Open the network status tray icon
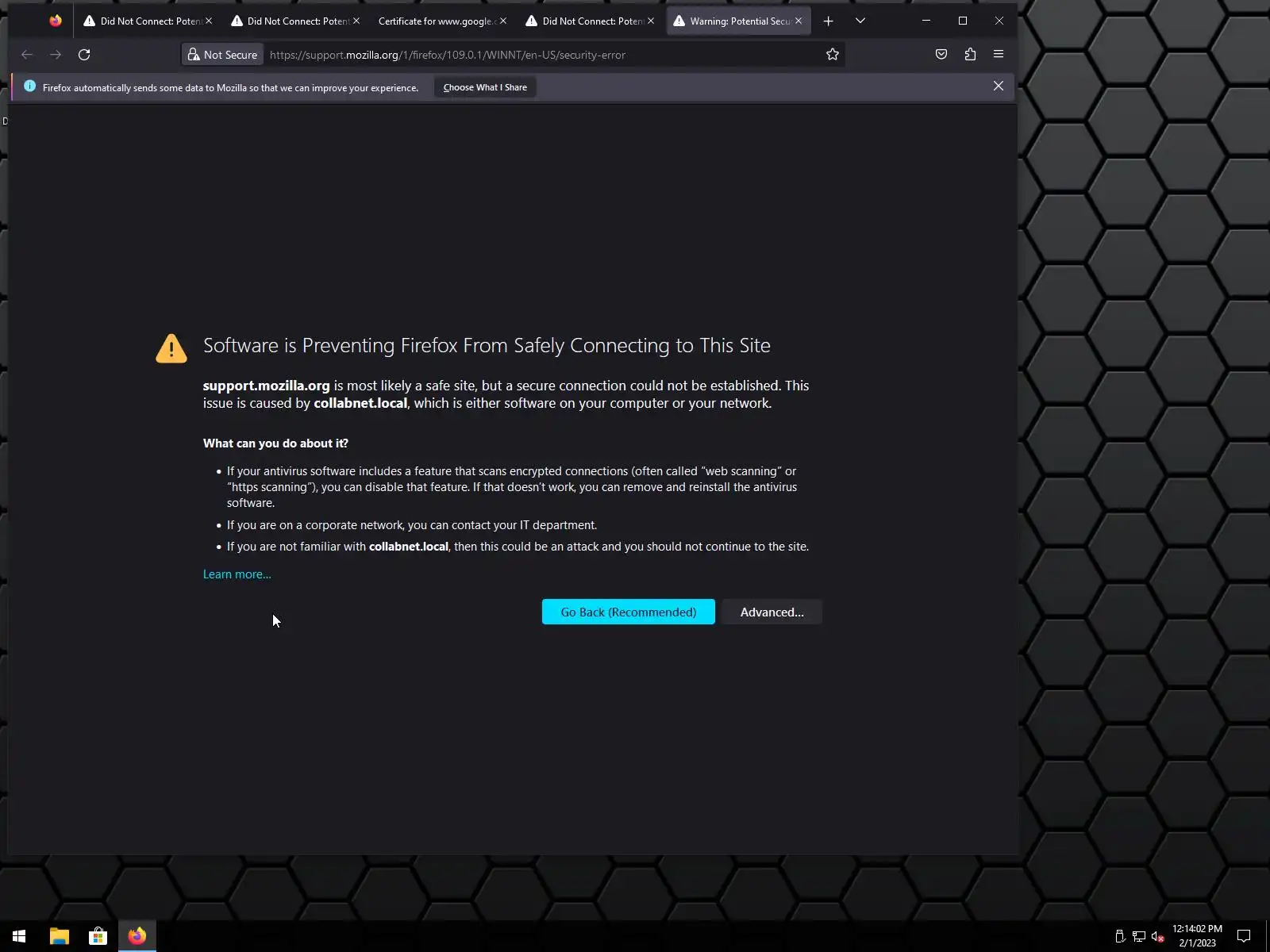The width and height of the screenshot is (1270, 952). click(1139, 936)
